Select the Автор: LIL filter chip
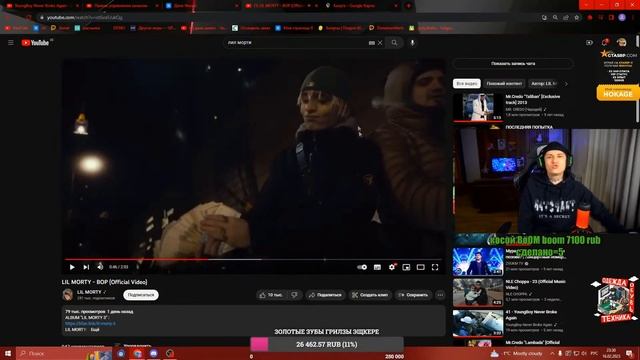 point(543,84)
